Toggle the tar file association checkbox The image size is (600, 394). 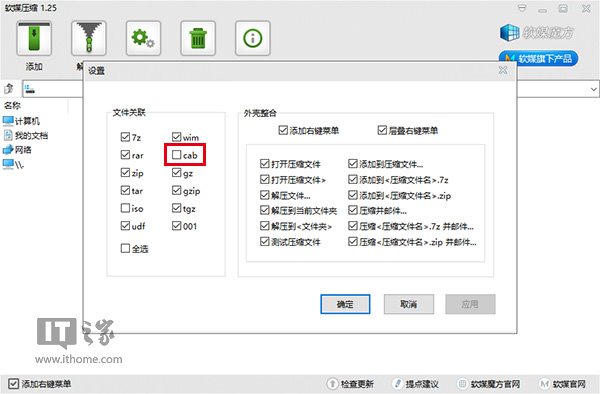[125, 190]
